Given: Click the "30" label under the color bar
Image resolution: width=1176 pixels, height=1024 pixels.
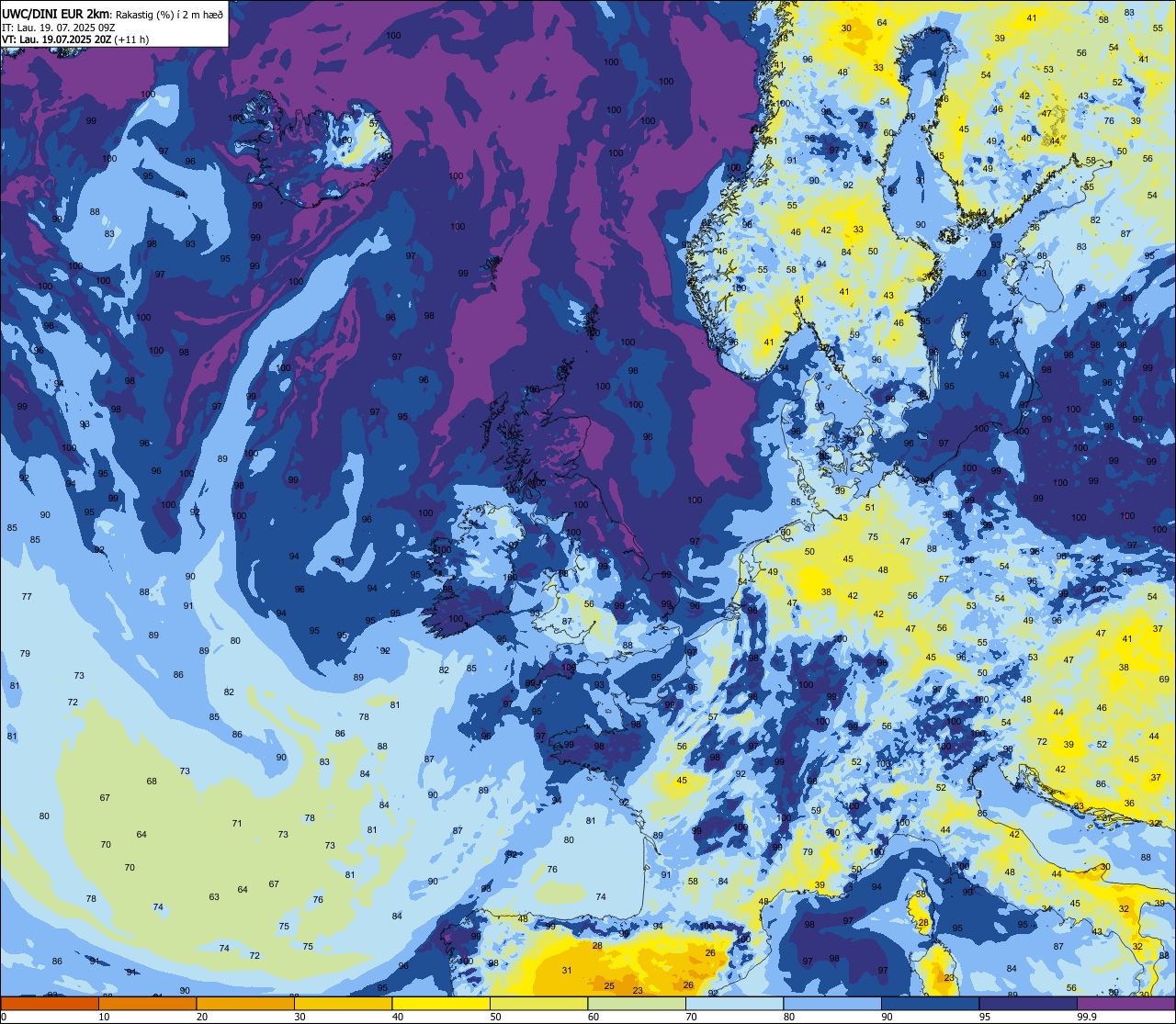Looking at the screenshot, I should click(x=300, y=1017).
